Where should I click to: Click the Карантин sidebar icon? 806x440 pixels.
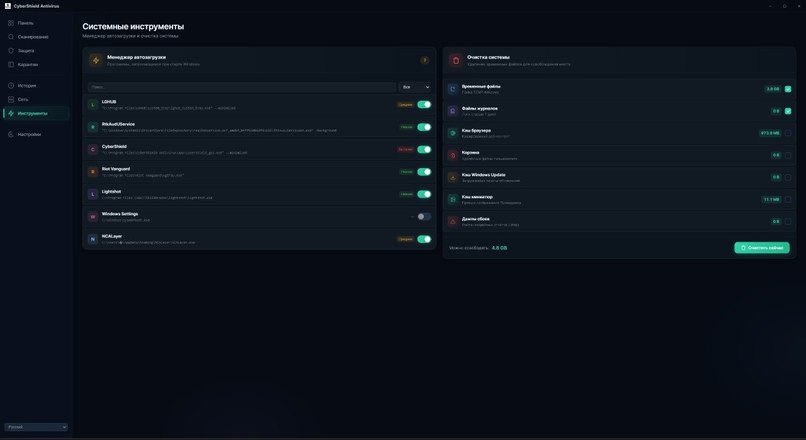[x=11, y=65]
